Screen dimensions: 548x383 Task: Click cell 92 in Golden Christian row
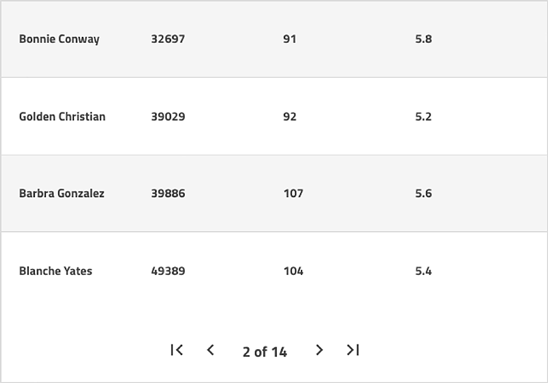click(x=290, y=116)
